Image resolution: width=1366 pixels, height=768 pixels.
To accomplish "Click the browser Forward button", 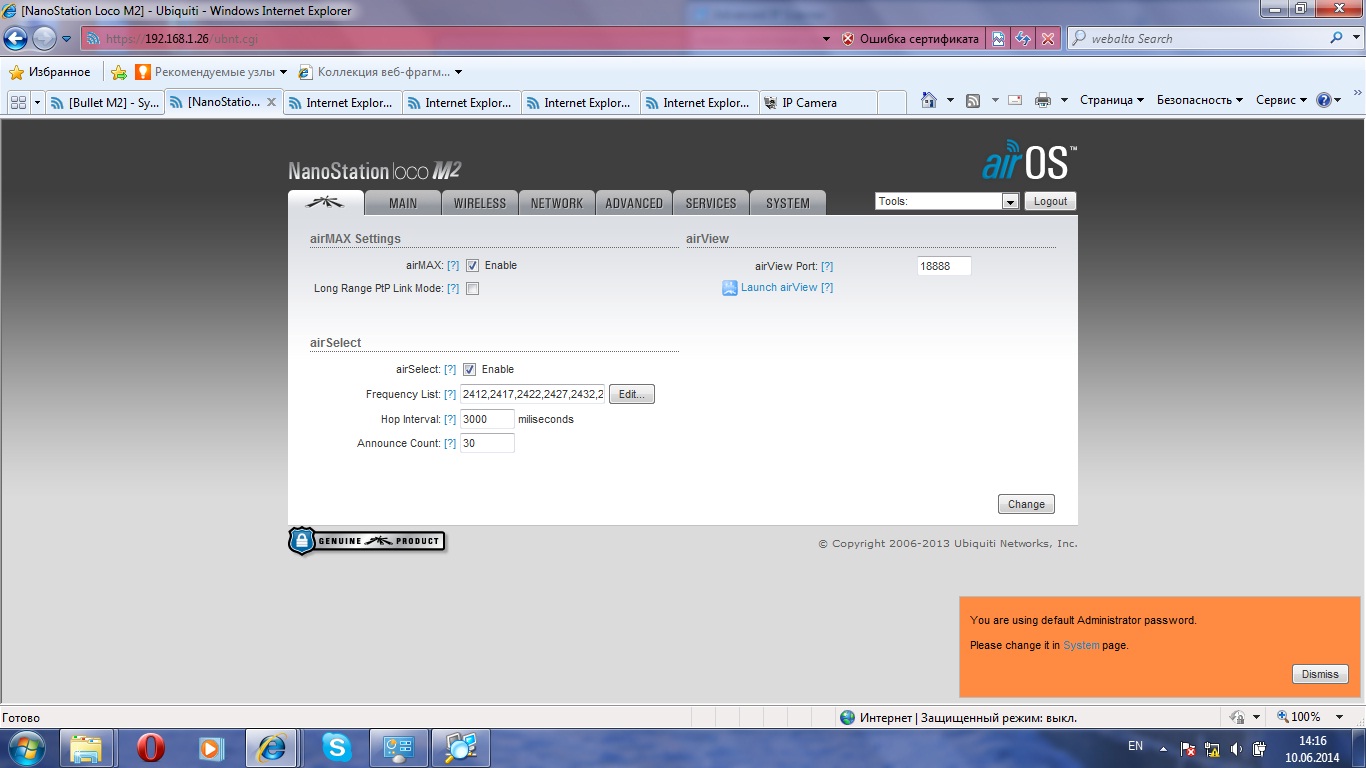I will coord(44,39).
